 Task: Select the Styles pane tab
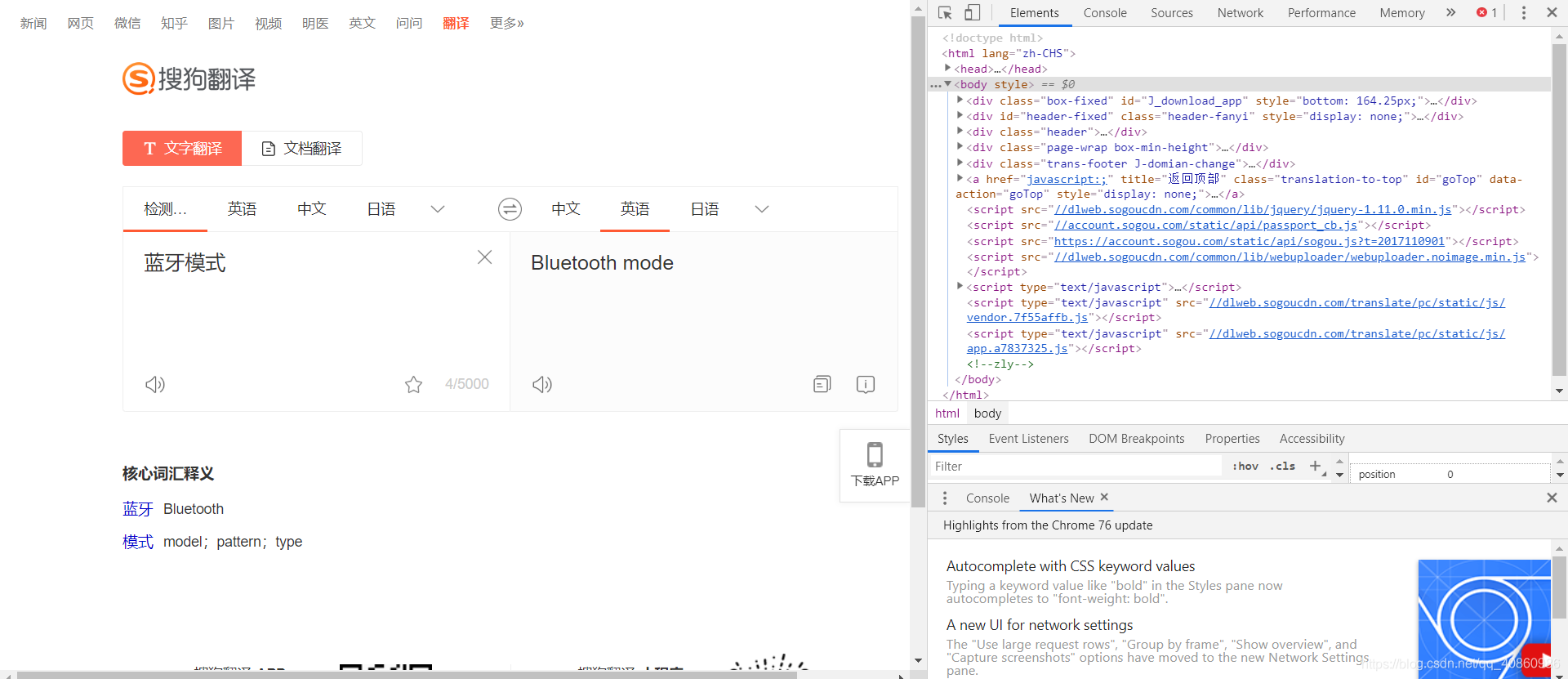(x=952, y=439)
